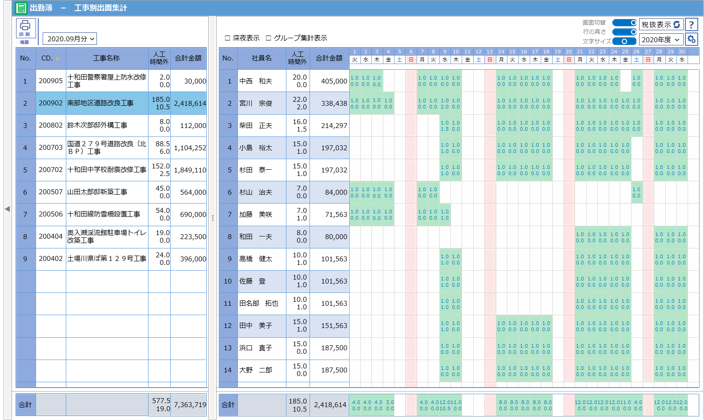This screenshot has height=420, width=704.
Task: Open the 2020.09月分 month dropdown
Action: pos(69,39)
